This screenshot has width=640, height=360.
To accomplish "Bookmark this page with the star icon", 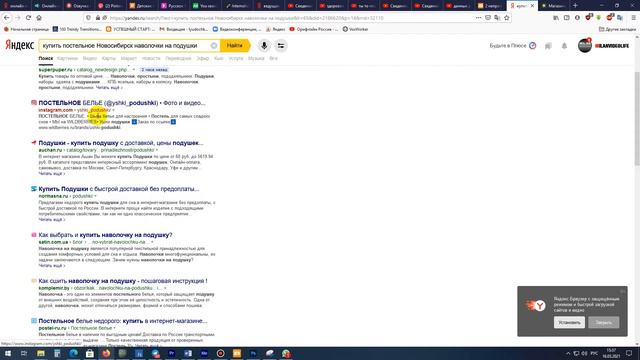I will 507,18.
